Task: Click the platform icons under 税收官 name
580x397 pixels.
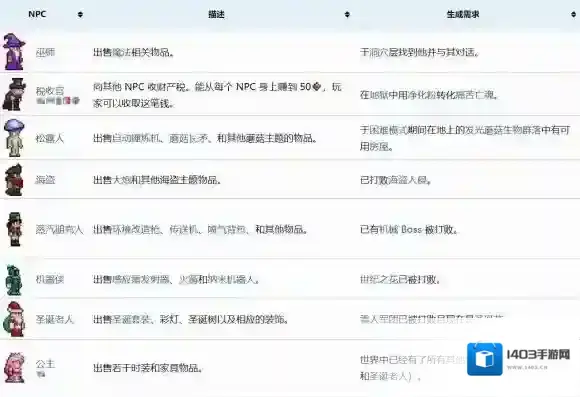Action: [58, 101]
